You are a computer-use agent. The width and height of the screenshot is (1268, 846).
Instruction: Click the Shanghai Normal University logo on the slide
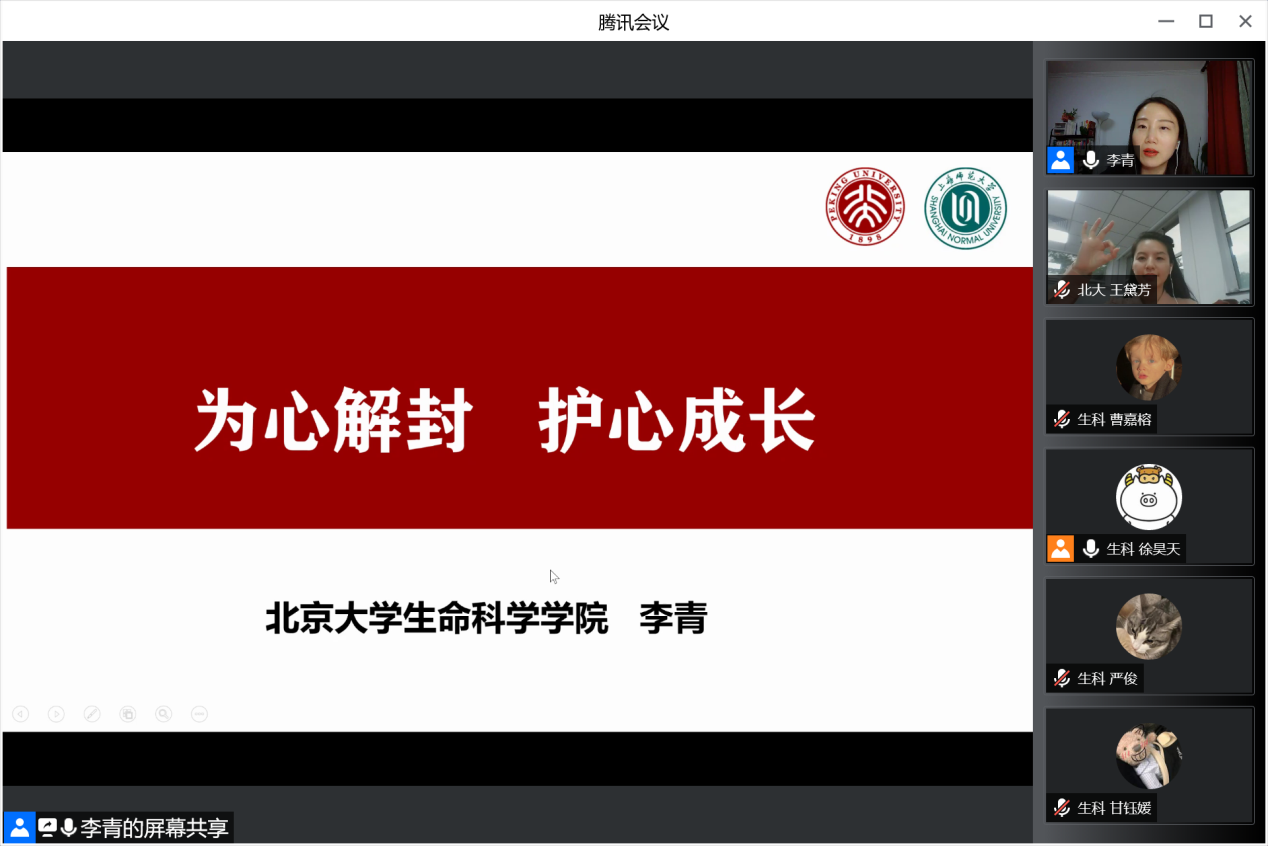click(x=965, y=207)
